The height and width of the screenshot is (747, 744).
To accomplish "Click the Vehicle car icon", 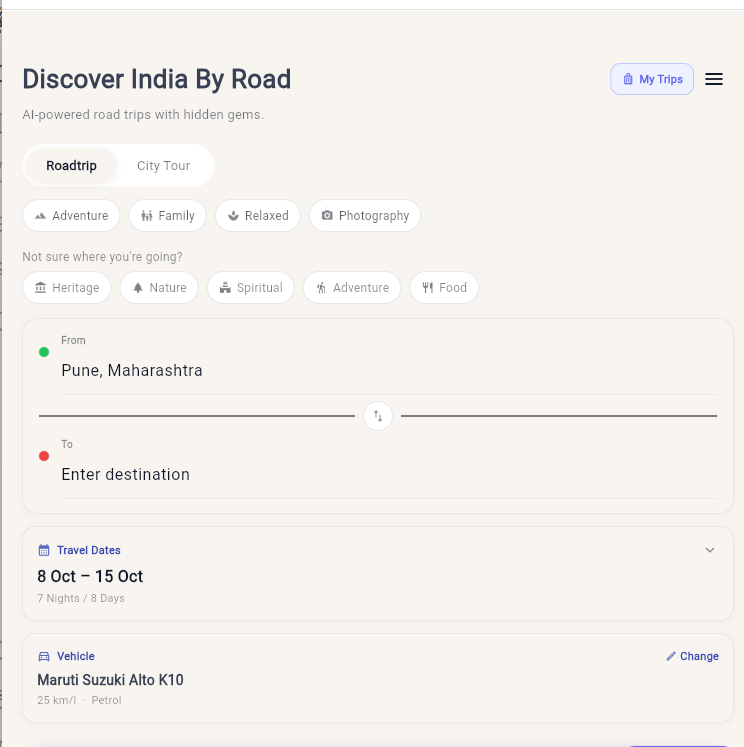I will pyautogui.click(x=44, y=656).
